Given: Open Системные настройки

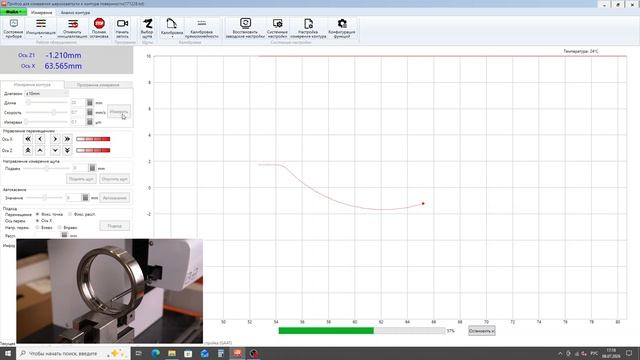Looking at the screenshot, I should pyautogui.click(x=277, y=28).
